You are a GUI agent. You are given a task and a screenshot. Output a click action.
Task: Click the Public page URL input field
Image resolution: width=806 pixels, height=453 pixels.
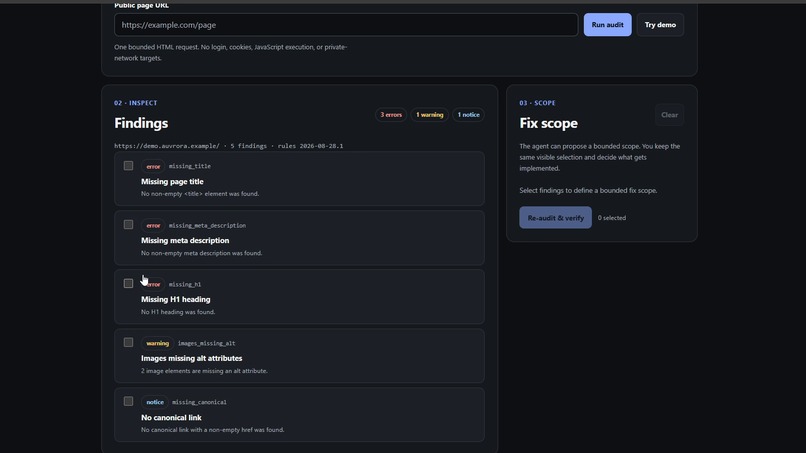[x=346, y=25]
